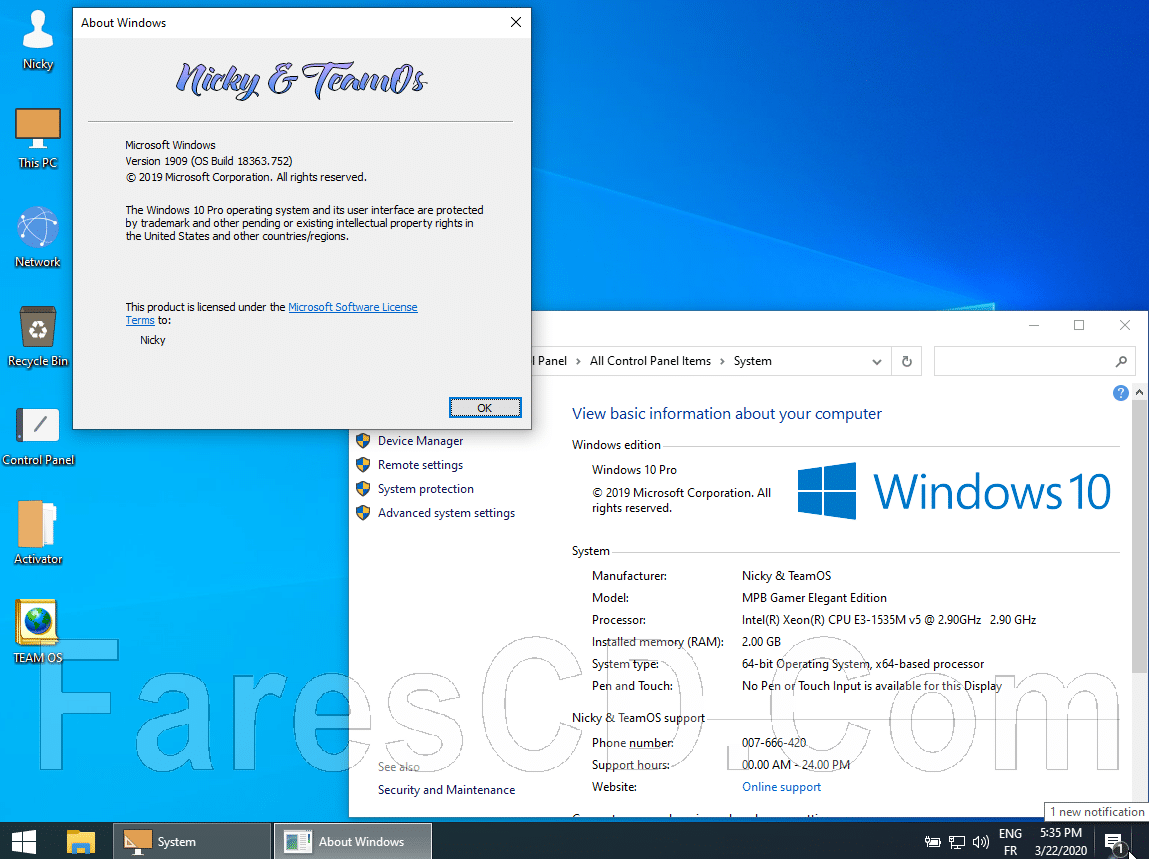The image size is (1149, 859).
Task: Select the This PC desktop icon
Action: [37, 139]
